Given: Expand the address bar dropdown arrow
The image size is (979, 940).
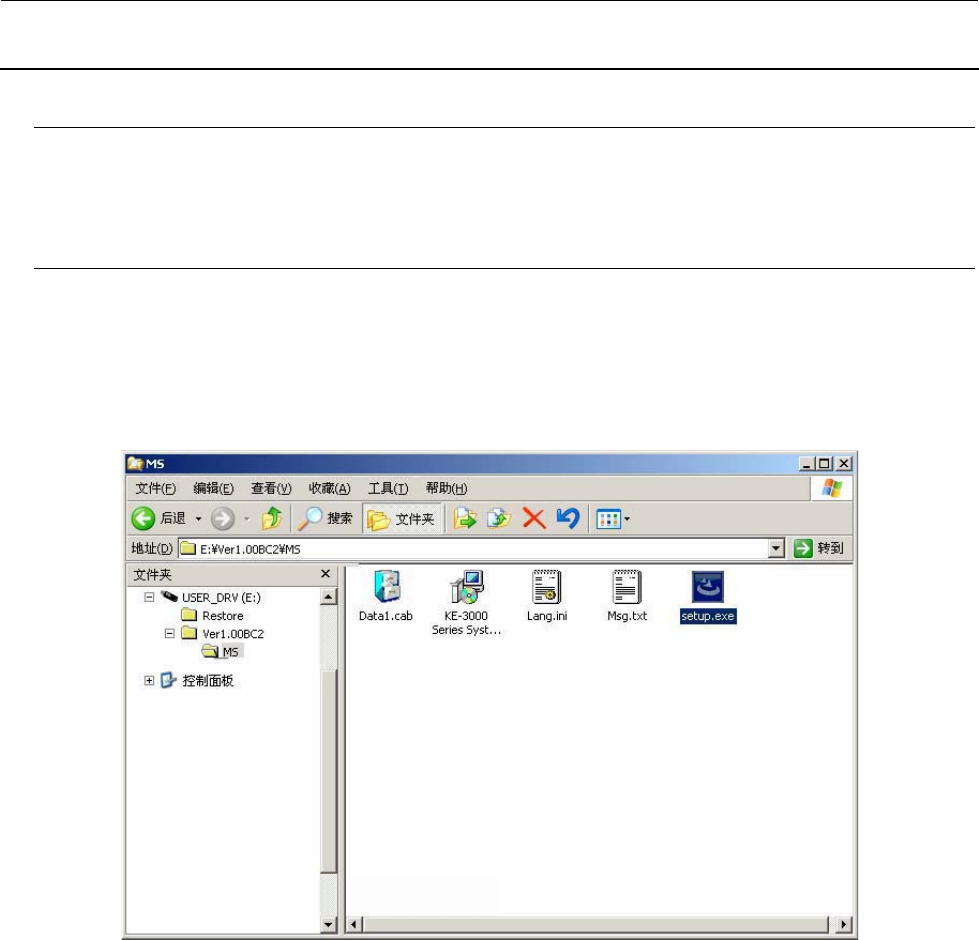Looking at the screenshot, I should [776, 549].
